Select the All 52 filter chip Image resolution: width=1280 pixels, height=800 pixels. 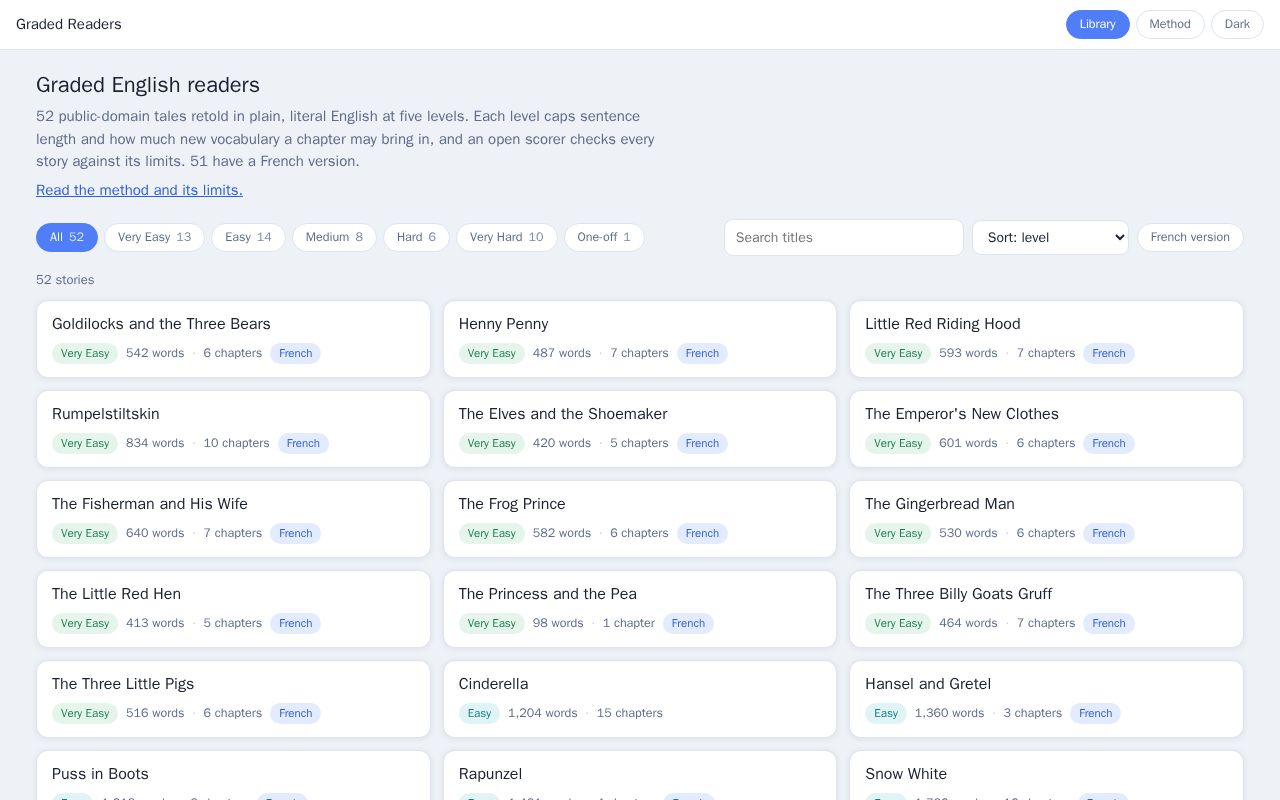[67, 237]
